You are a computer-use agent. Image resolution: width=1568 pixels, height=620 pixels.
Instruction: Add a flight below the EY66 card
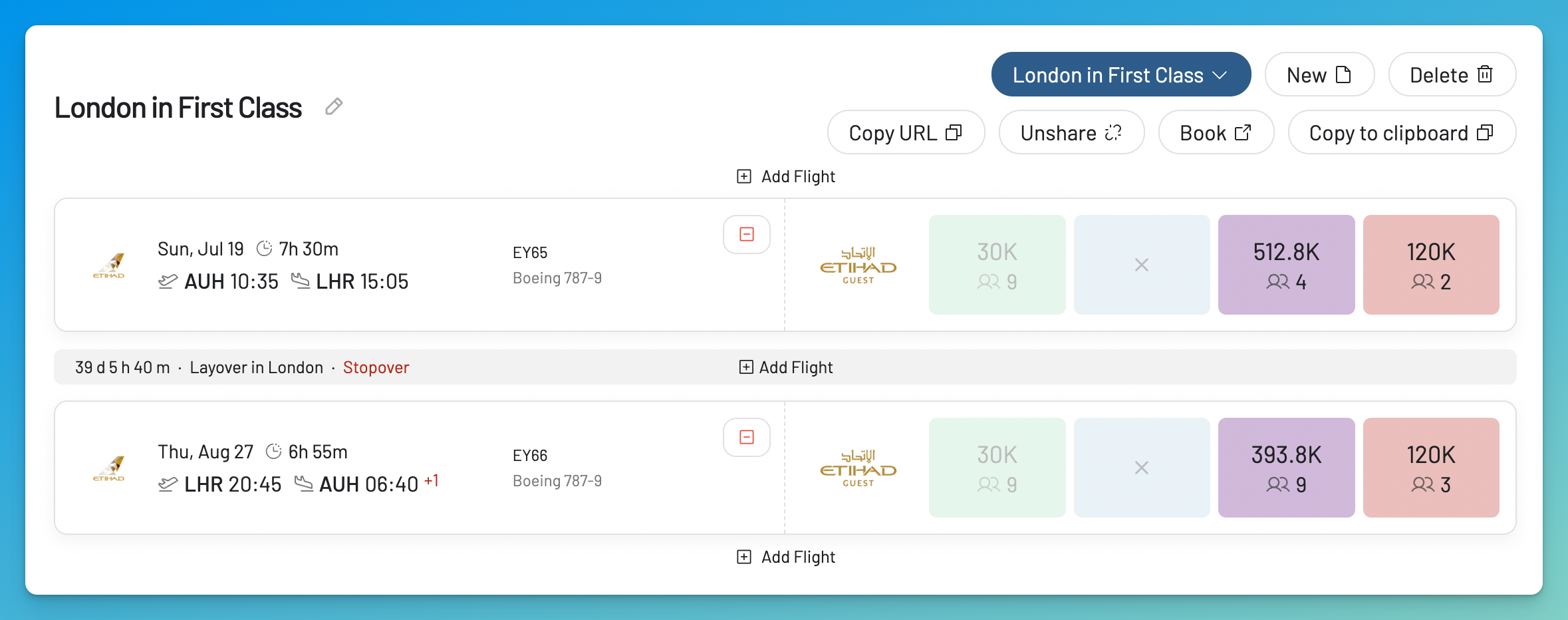tap(785, 557)
